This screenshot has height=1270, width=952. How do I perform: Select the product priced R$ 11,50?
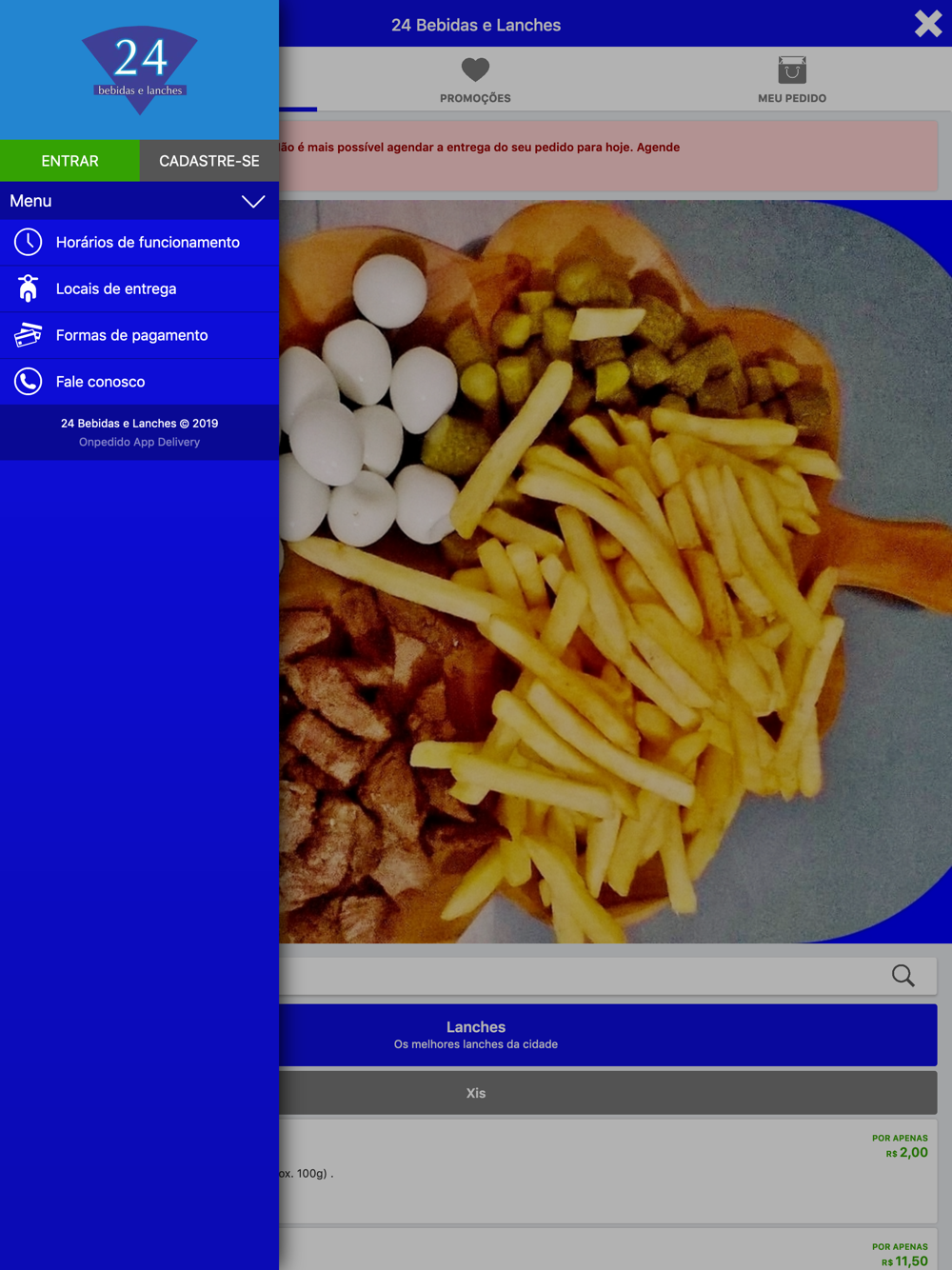point(608,1249)
